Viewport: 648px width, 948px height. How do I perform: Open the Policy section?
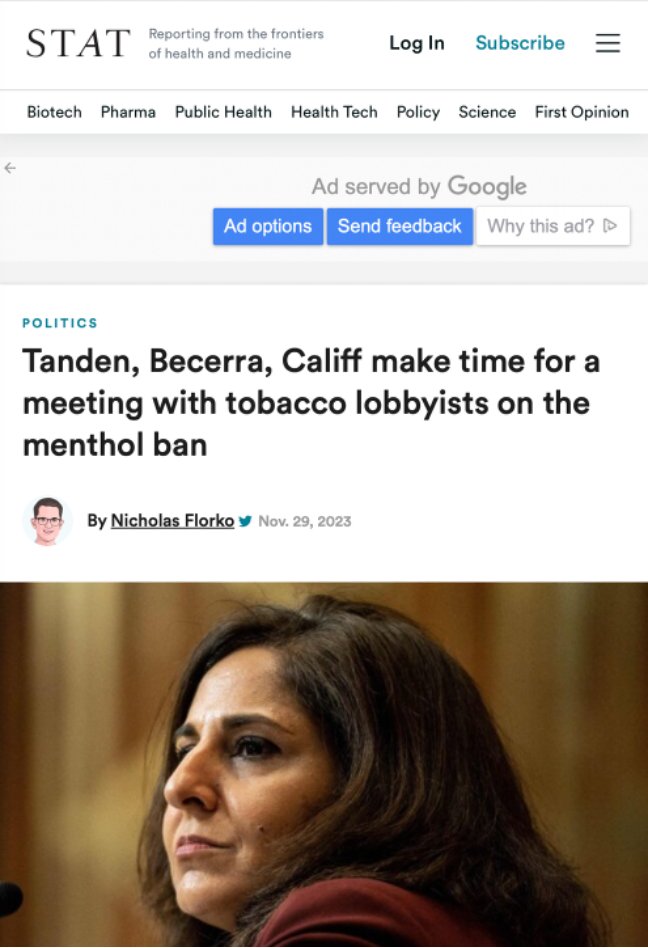(x=418, y=112)
